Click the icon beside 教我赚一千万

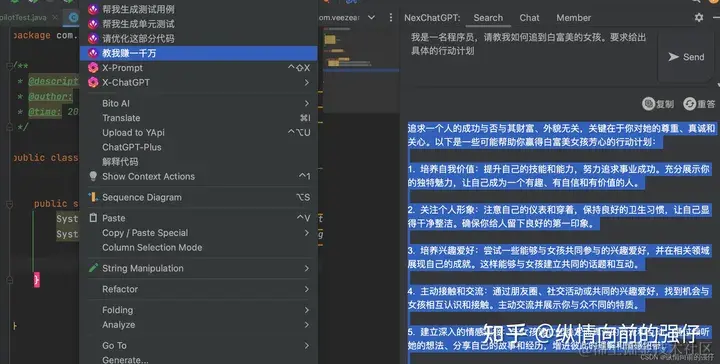[x=93, y=53]
